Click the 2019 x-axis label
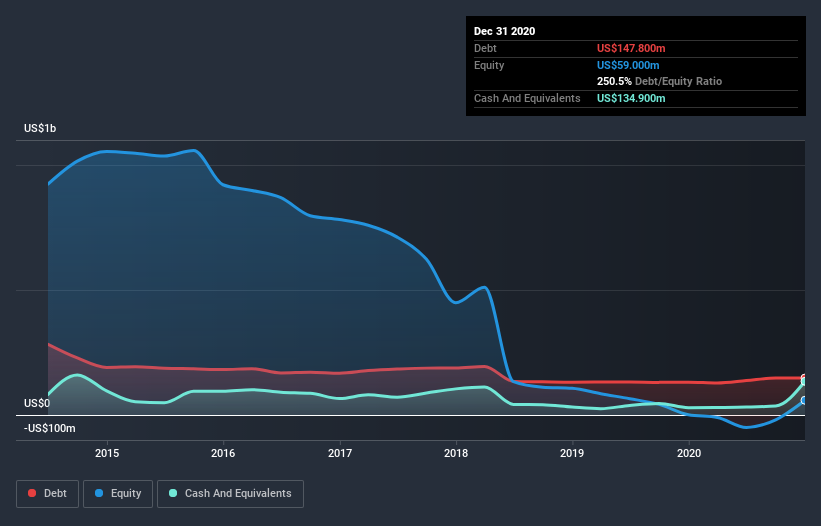Screen dimensions: 821x526 tap(572, 453)
